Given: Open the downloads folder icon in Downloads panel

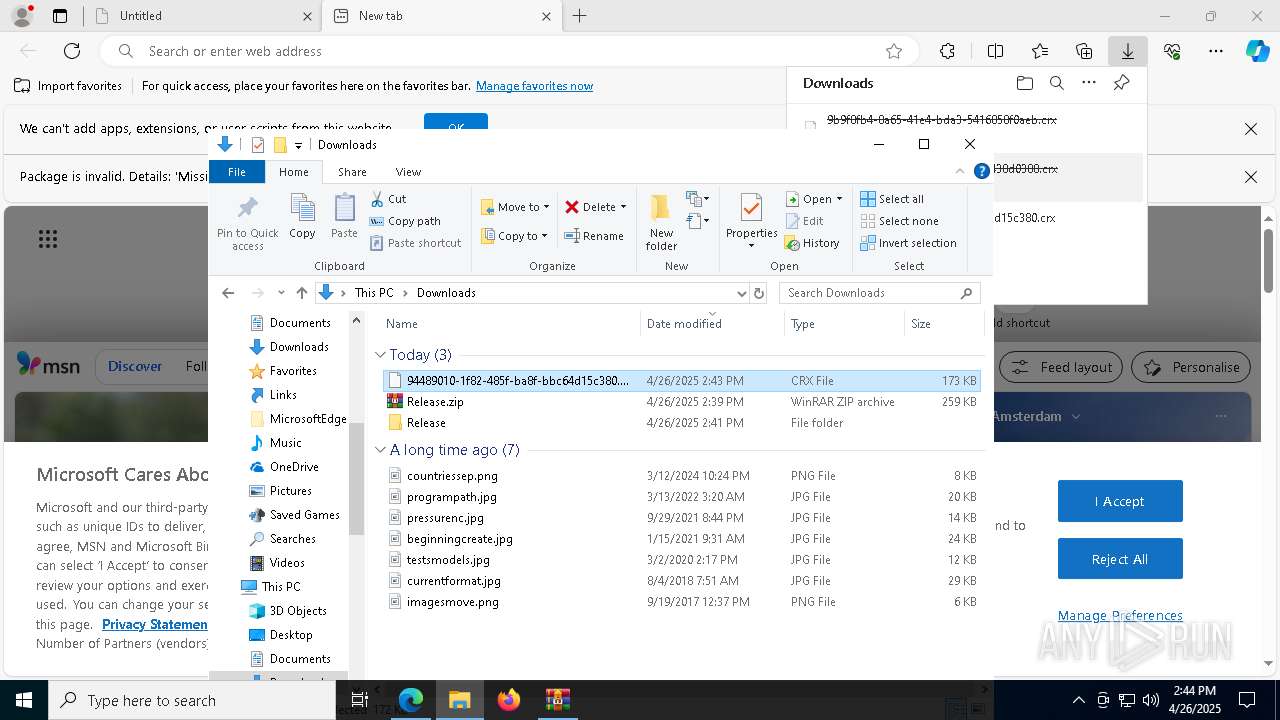Looking at the screenshot, I should (1024, 83).
